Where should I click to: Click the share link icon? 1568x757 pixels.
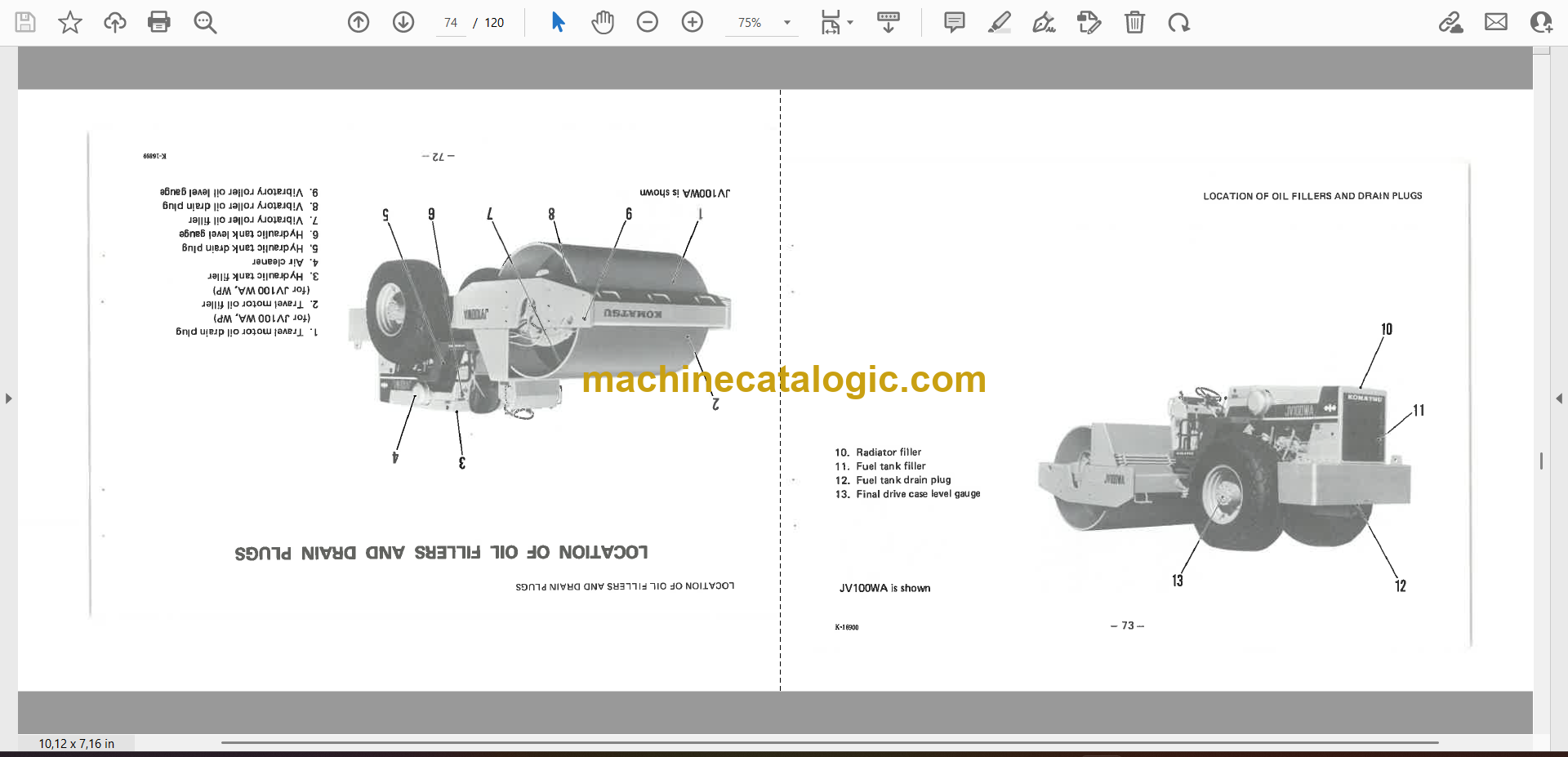pos(1450,22)
